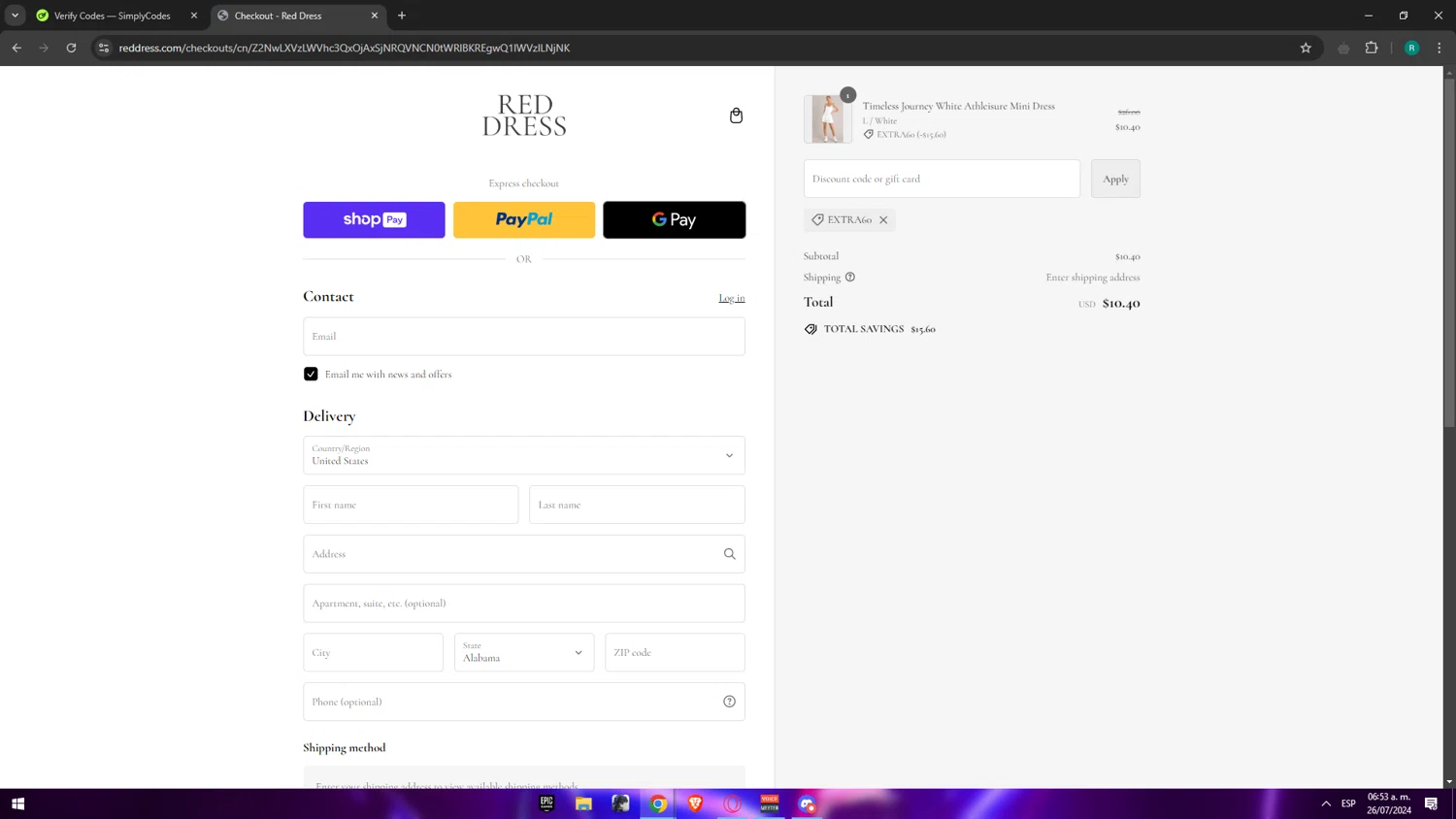The image size is (1456, 819).
Task: Open Google Chrome taskbar icon
Action: (658, 803)
